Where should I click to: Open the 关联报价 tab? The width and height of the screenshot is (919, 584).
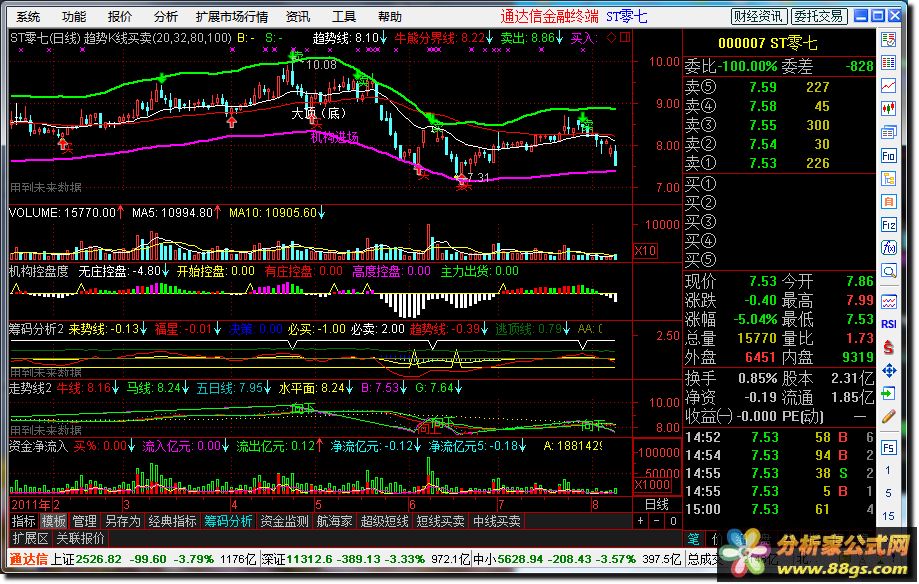click(x=80, y=538)
